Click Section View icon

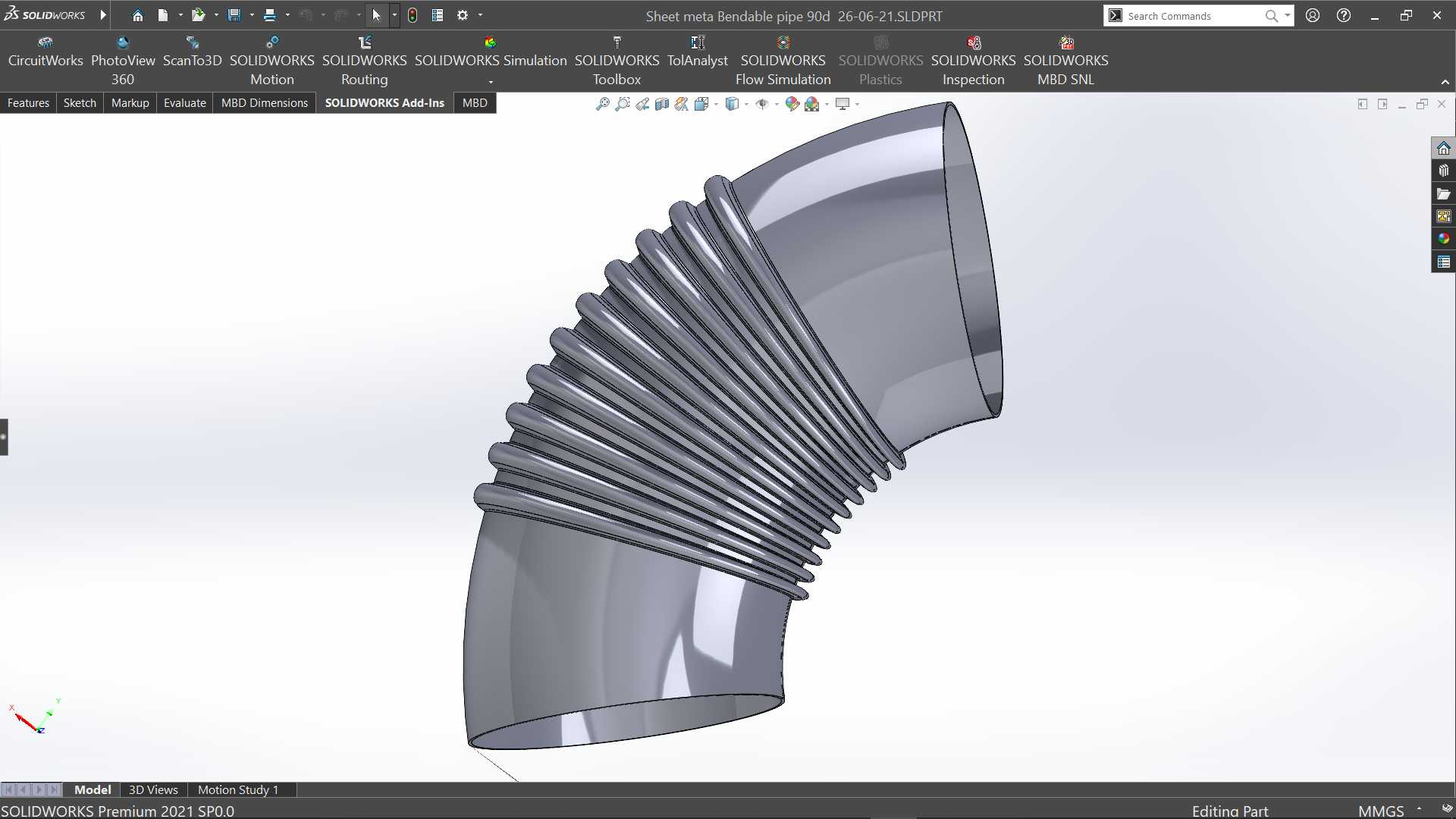point(662,104)
